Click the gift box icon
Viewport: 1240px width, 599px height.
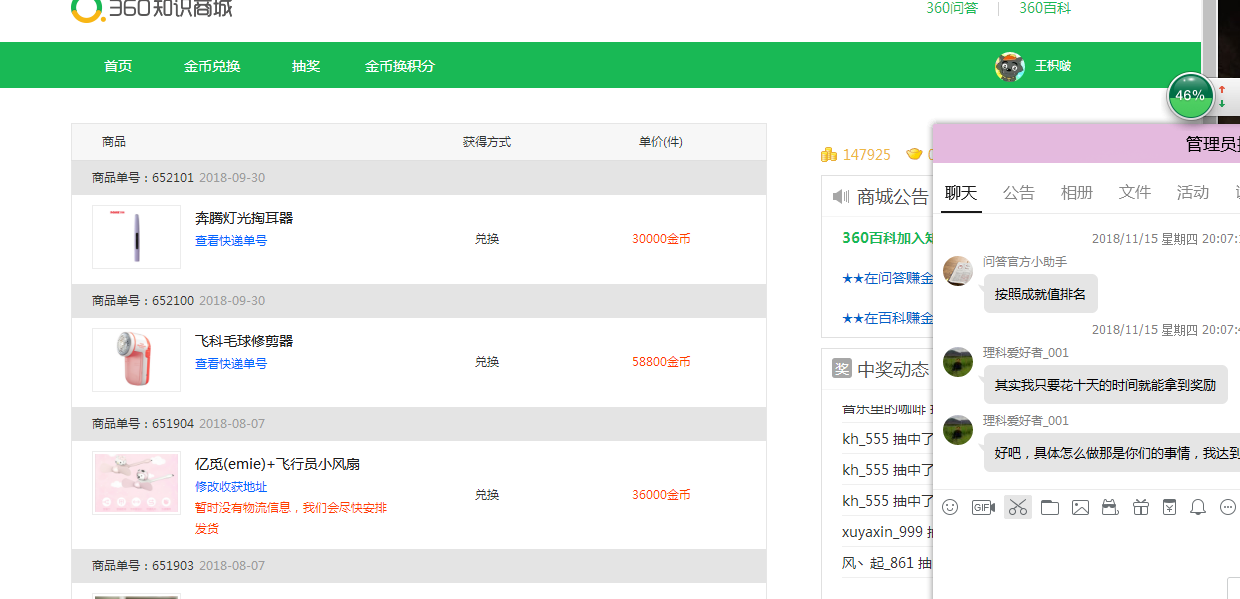point(1141,507)
